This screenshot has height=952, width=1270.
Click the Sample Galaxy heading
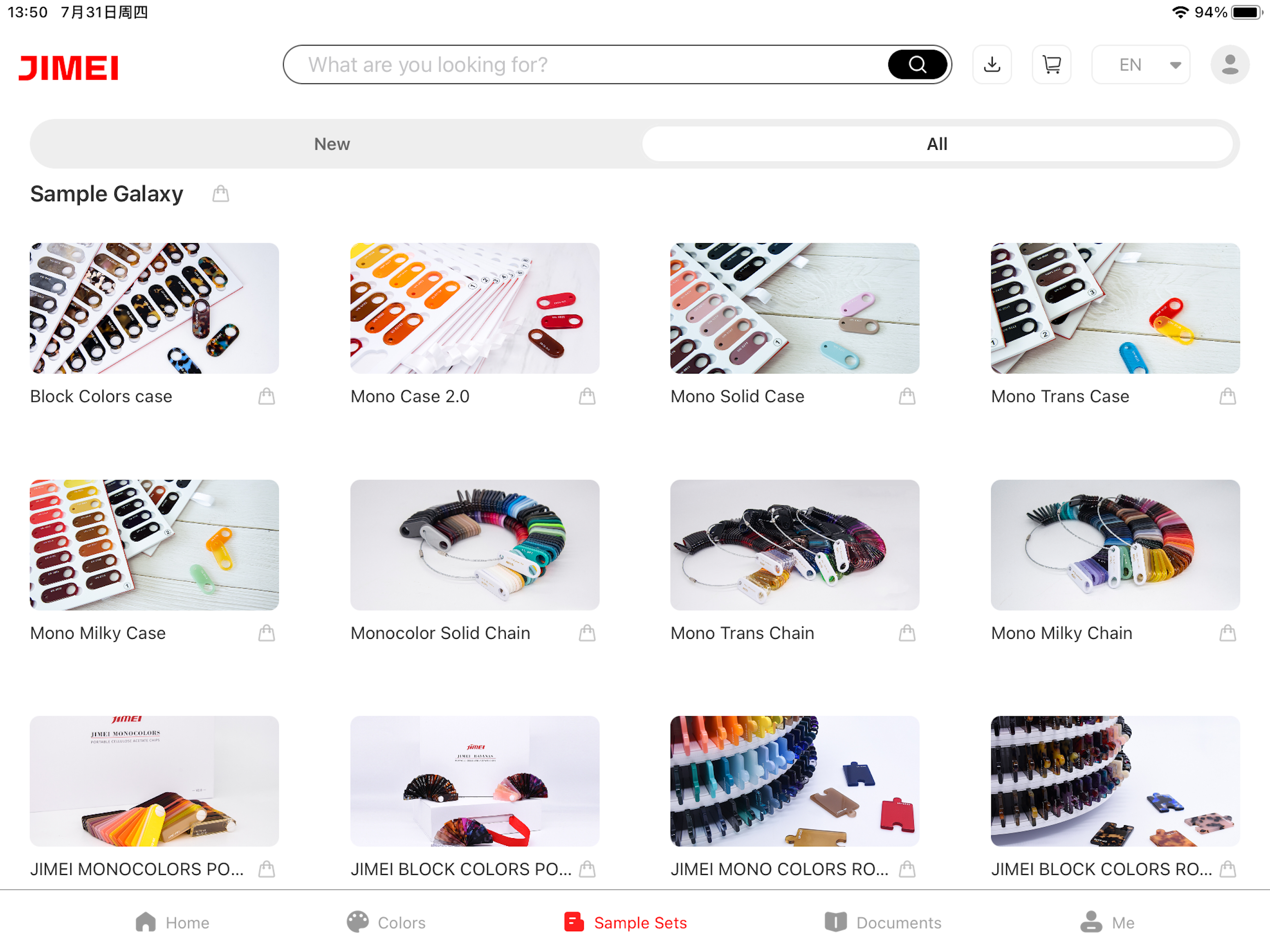(x=107, y=195)
